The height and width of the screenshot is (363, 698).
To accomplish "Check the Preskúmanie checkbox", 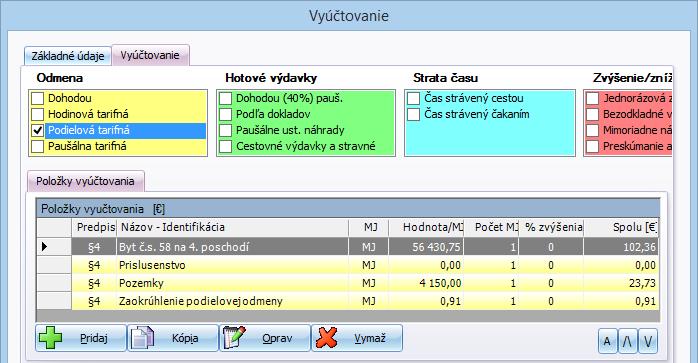I will (x=592, y=147).
